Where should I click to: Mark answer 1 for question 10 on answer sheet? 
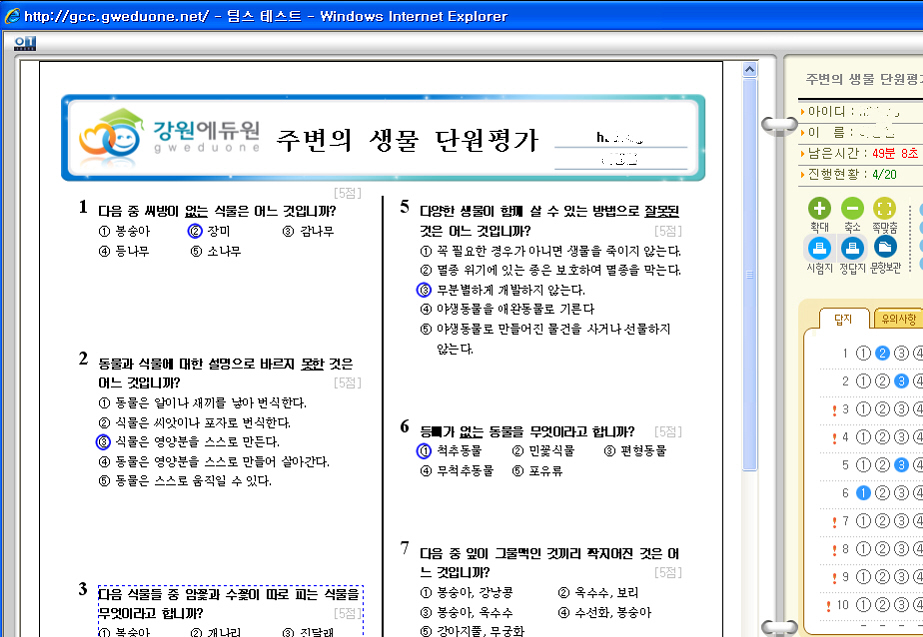[863, 605]
